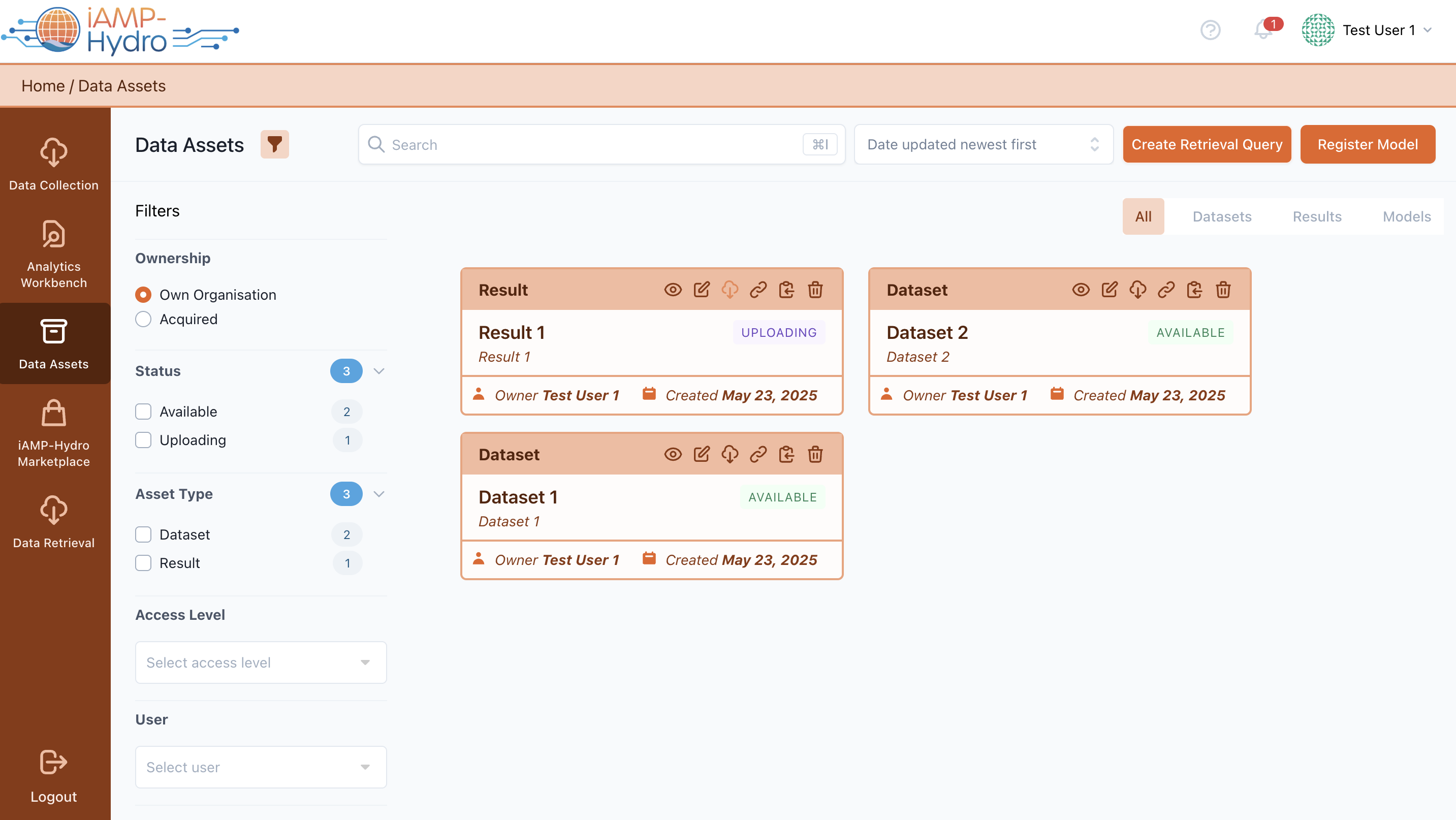1456x820 pixels.
Task: Open Analytics Workbench in sidebar
Action: coord(54,254)
